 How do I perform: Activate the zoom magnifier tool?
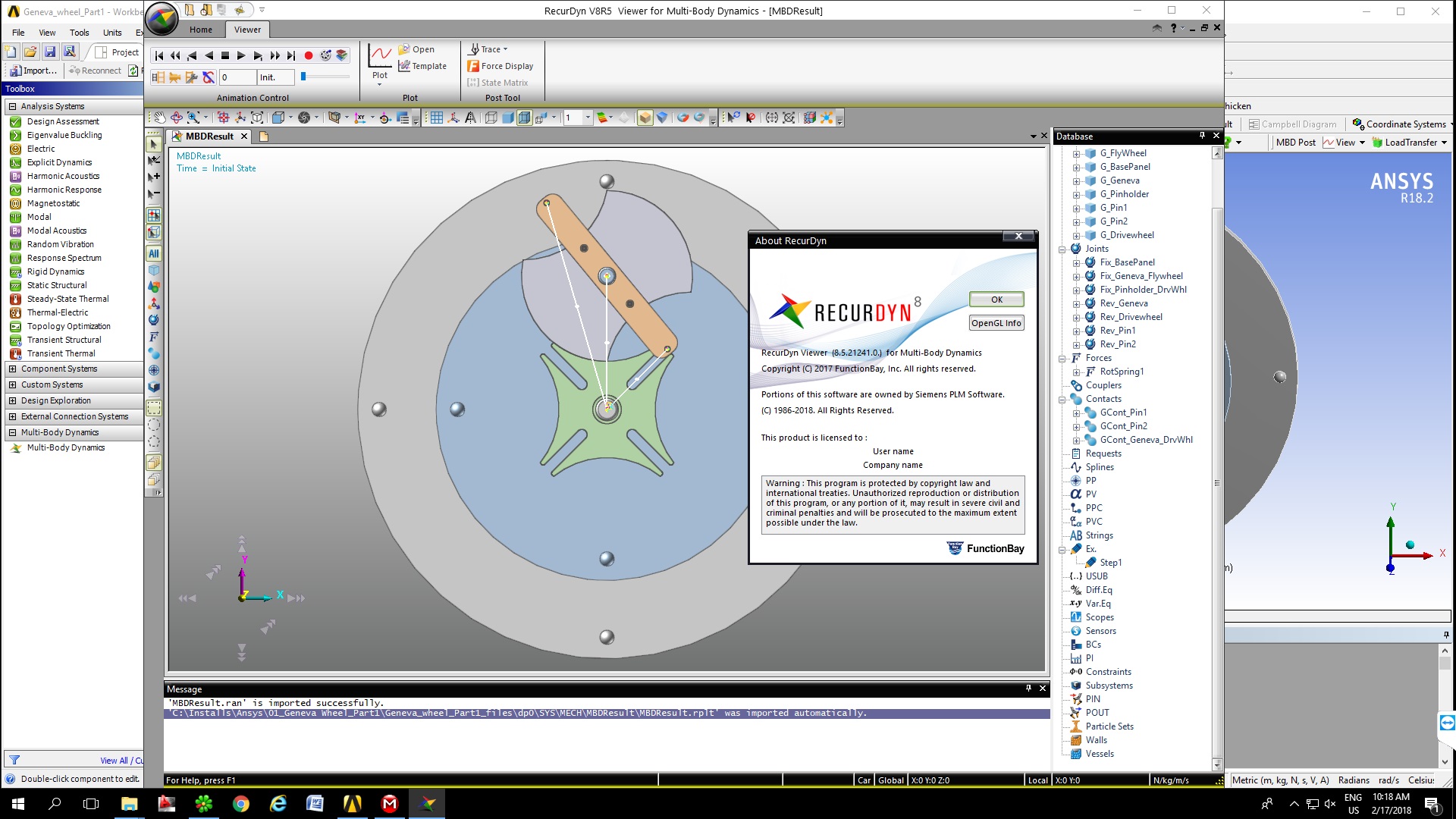pyautogui.click(x=193, y=118)
